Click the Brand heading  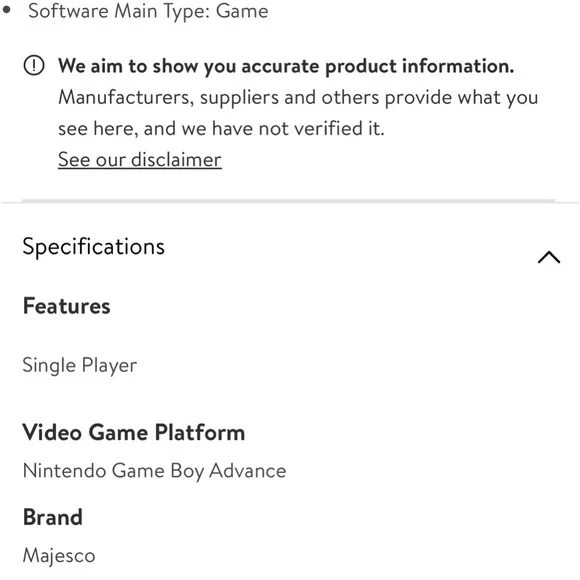(53, 517)
